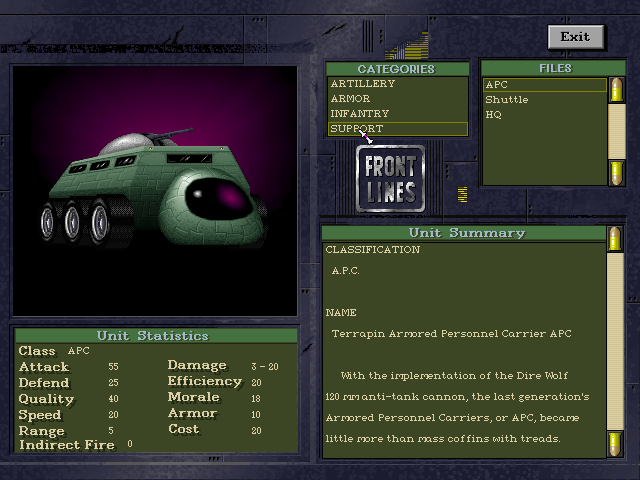
Task: Click Unit Summary bullet scroll-down arrow
Action: point(615,444)
